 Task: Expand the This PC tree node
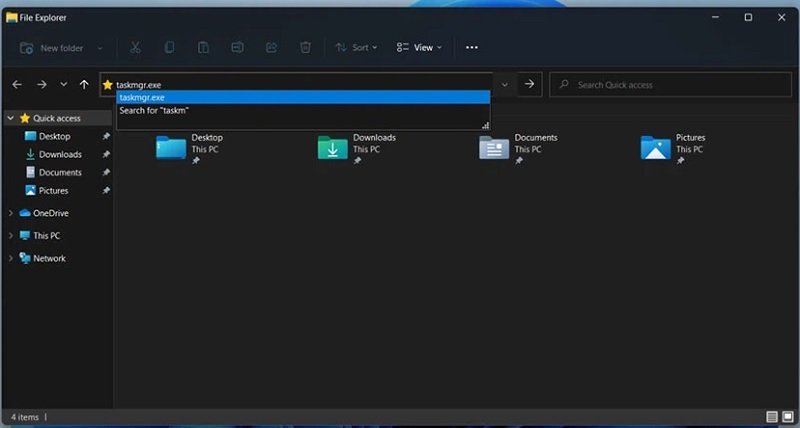coord(11,236)
